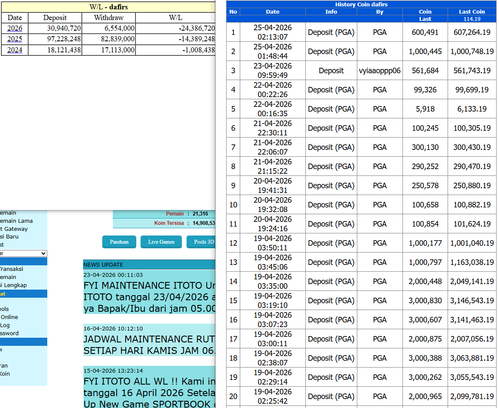
Task: Click the Withdraw column header in W/L table
Action: tap(109, 18)
